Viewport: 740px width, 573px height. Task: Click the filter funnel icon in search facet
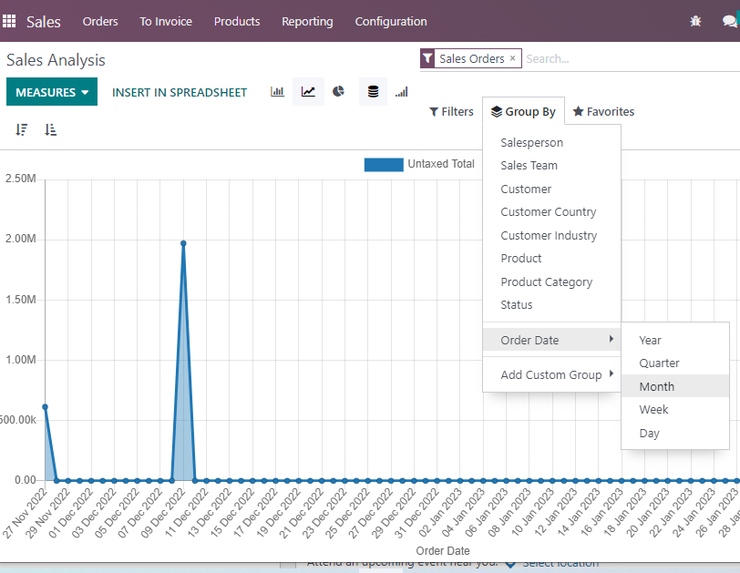(x=427, y=58)
